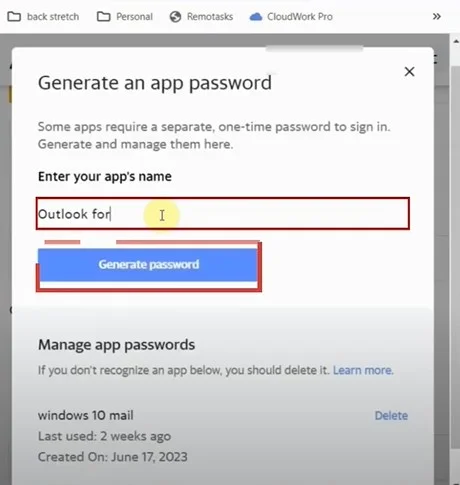Open the back stretch bookmark folder

(43, 16)
